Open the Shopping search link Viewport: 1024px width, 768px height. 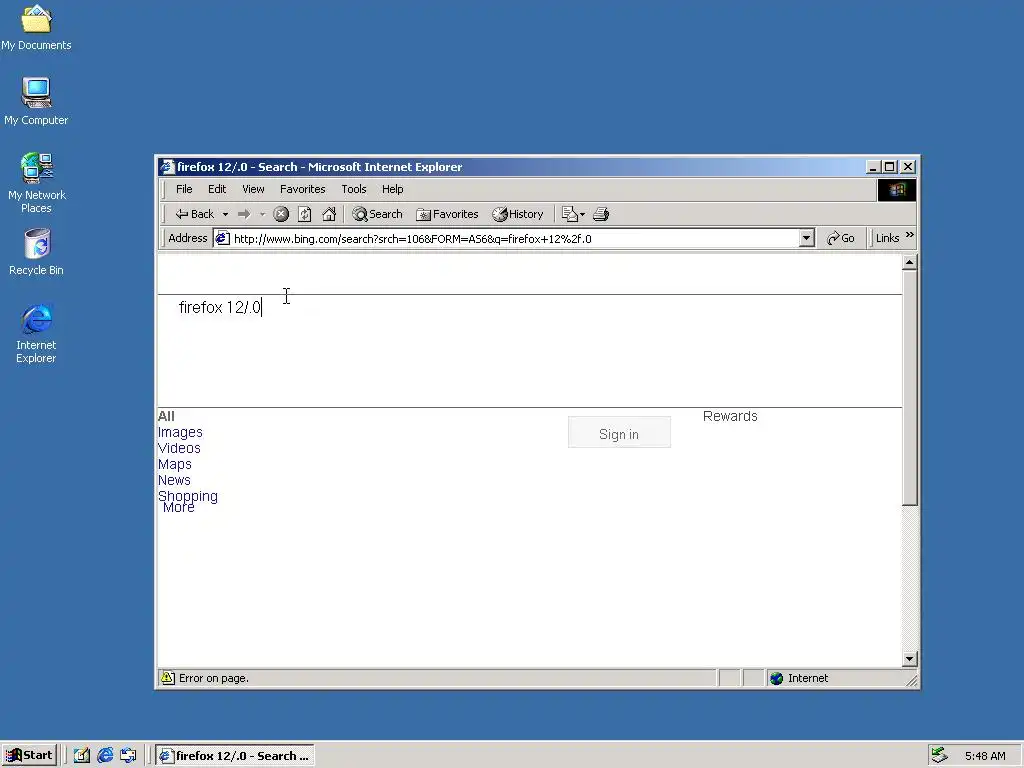coord(187,496)
